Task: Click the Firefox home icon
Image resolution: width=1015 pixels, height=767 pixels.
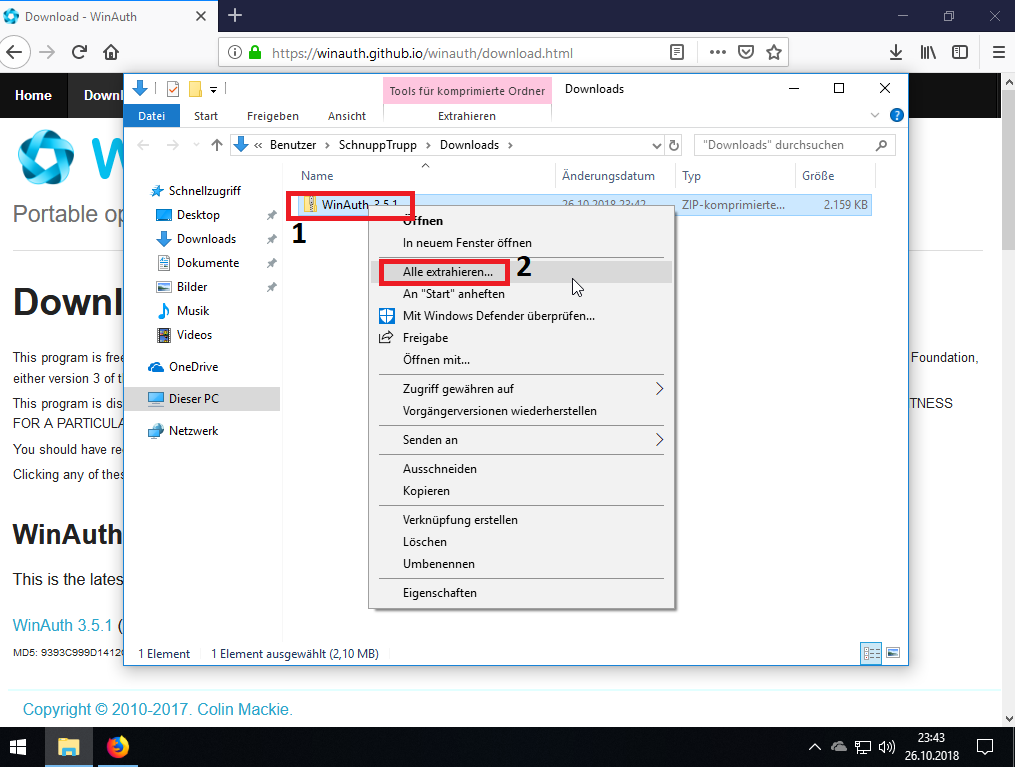Action: (x=111, y=52)
